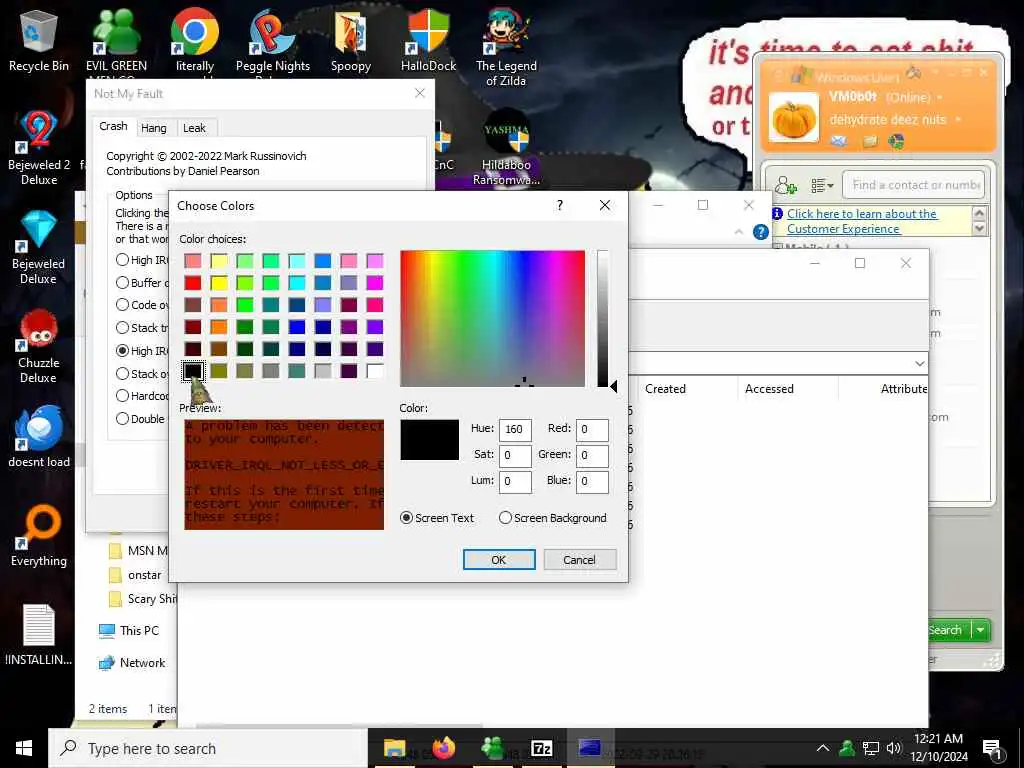Image resolution: width=1024 pixels, height=768 pixels.
Task: Open the Peggle Nights desktop shortcut
Action: [272, 40]
